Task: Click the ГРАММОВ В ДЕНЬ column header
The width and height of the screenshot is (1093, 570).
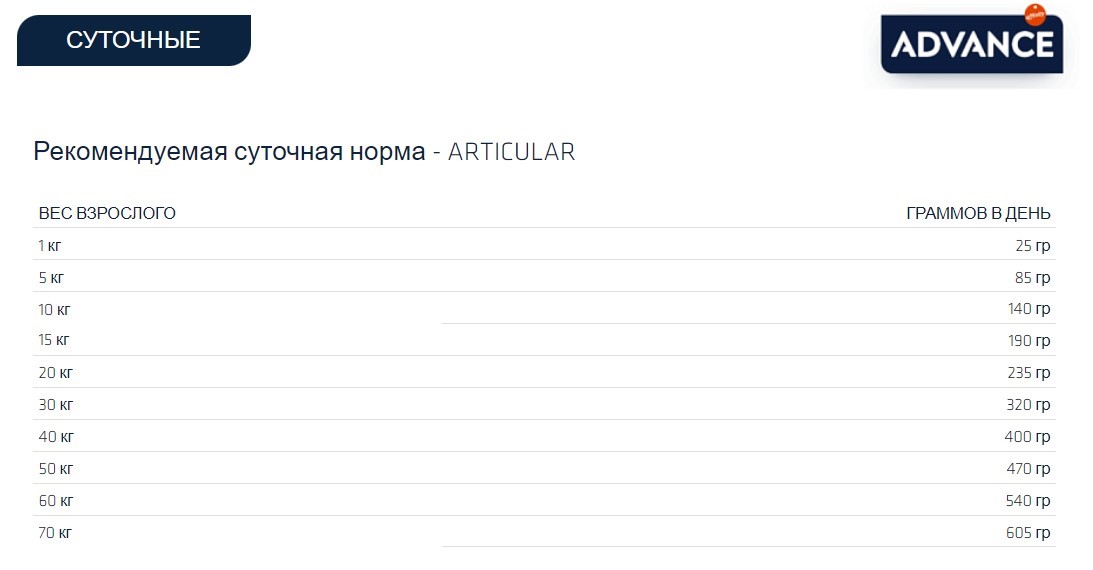Action: (978, 213)
